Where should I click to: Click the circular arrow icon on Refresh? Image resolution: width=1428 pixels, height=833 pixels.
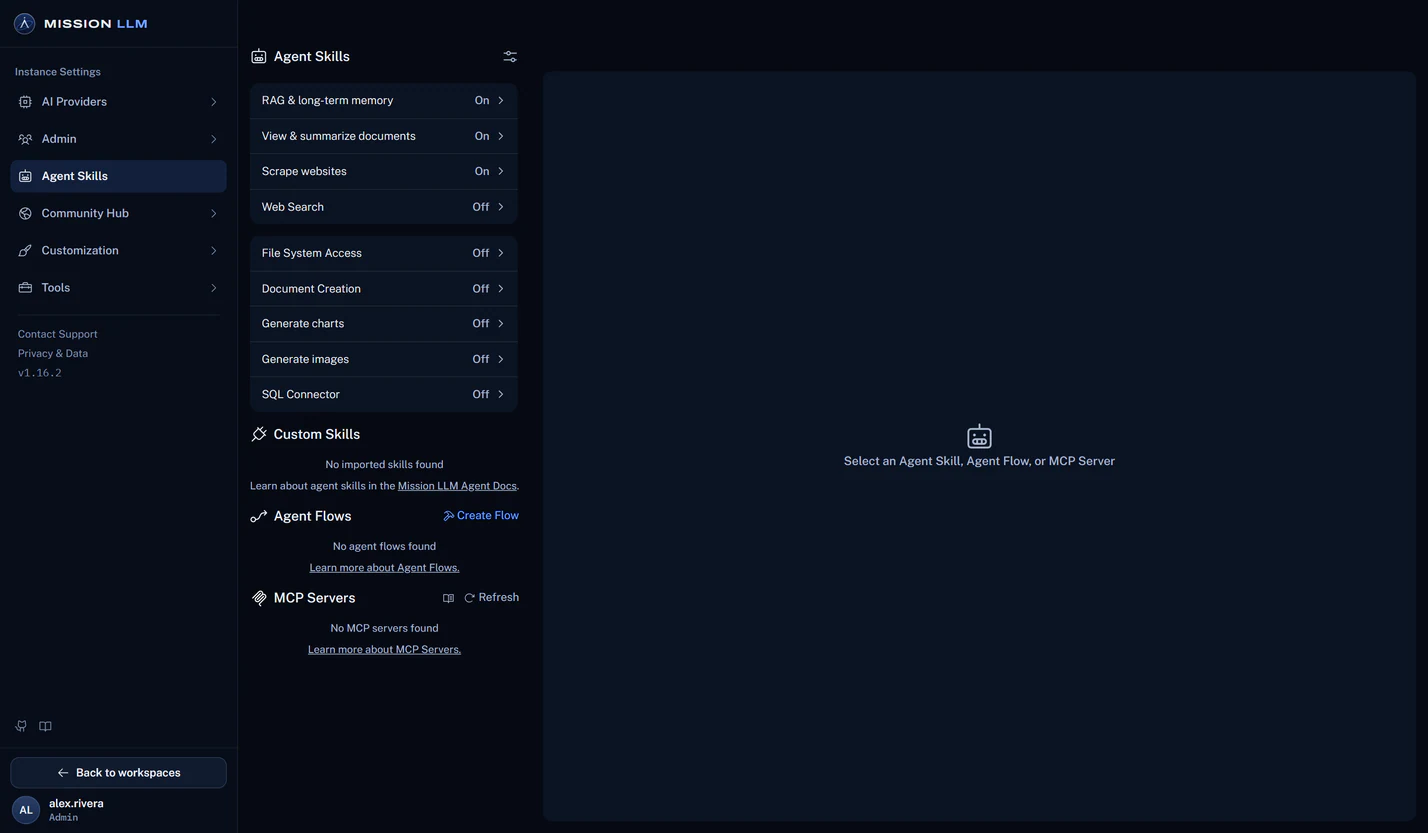pos(469,598)
